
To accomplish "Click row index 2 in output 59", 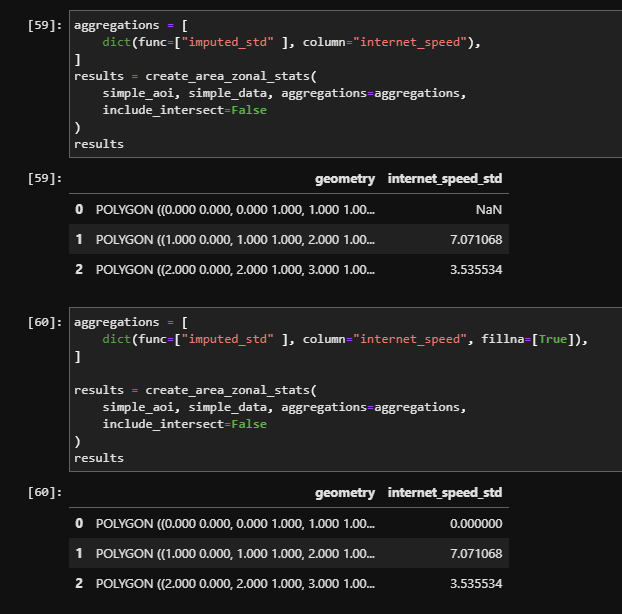I will [x=79, y=270].
